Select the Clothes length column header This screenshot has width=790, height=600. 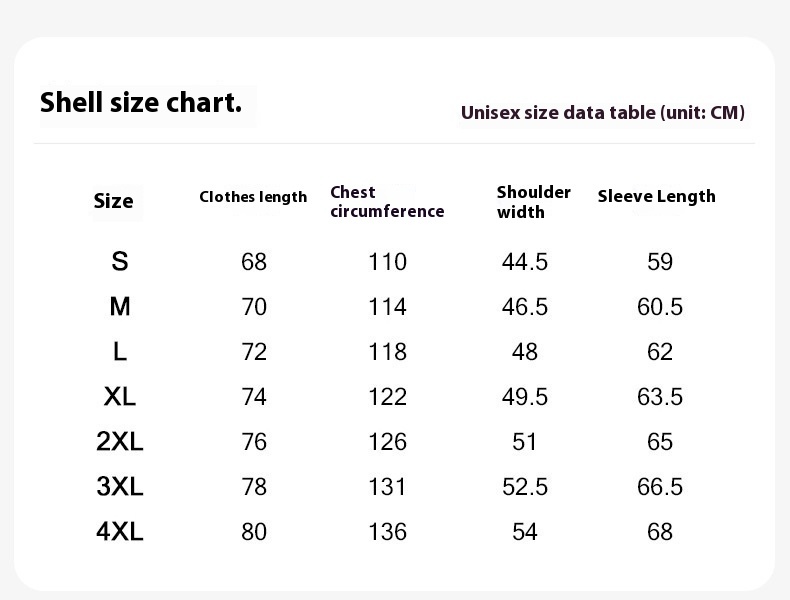coord(253,196)
